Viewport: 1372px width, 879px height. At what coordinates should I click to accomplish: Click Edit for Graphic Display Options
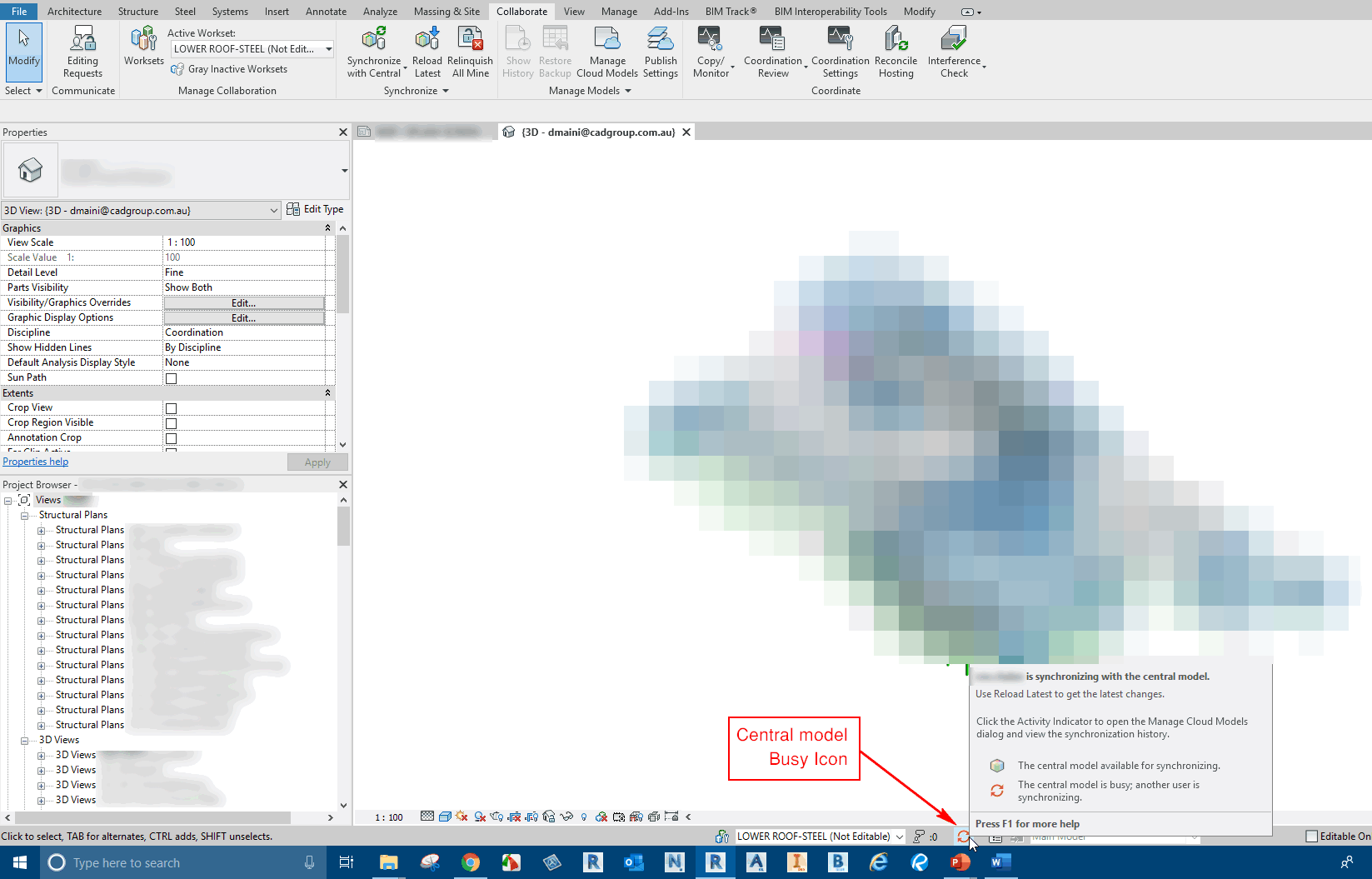[243, 317]
